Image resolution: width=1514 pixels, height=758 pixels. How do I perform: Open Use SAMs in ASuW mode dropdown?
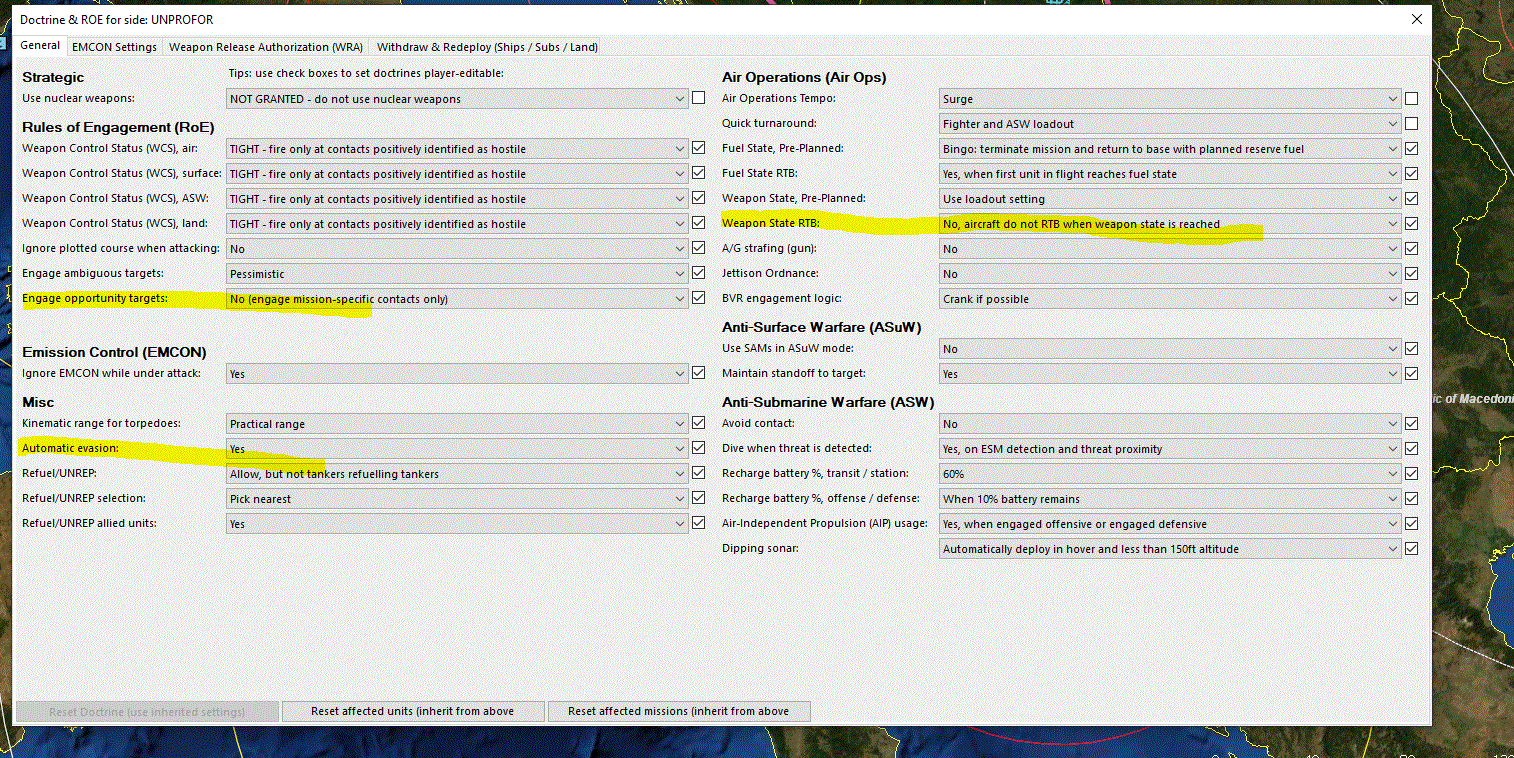click(x=1170, y=349)
